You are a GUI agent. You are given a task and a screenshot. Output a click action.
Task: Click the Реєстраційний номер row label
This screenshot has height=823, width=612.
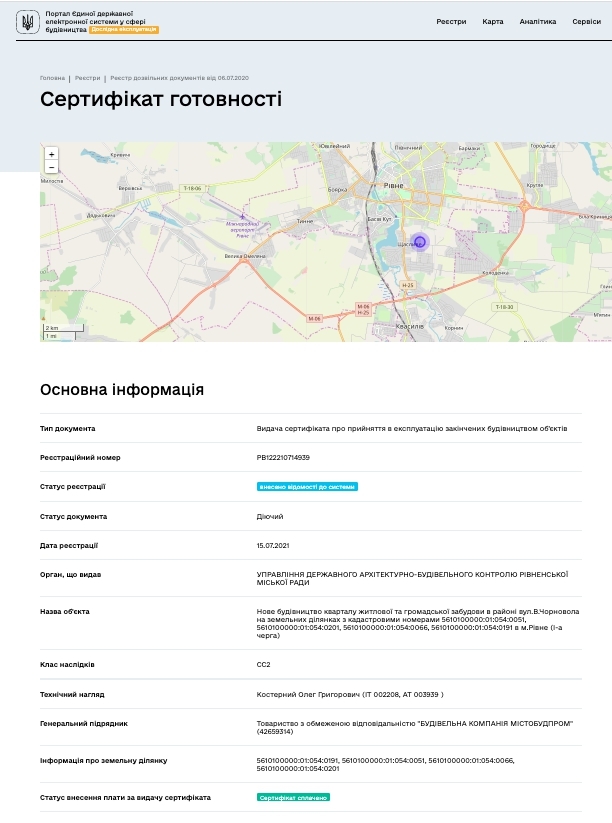point(80,458)
